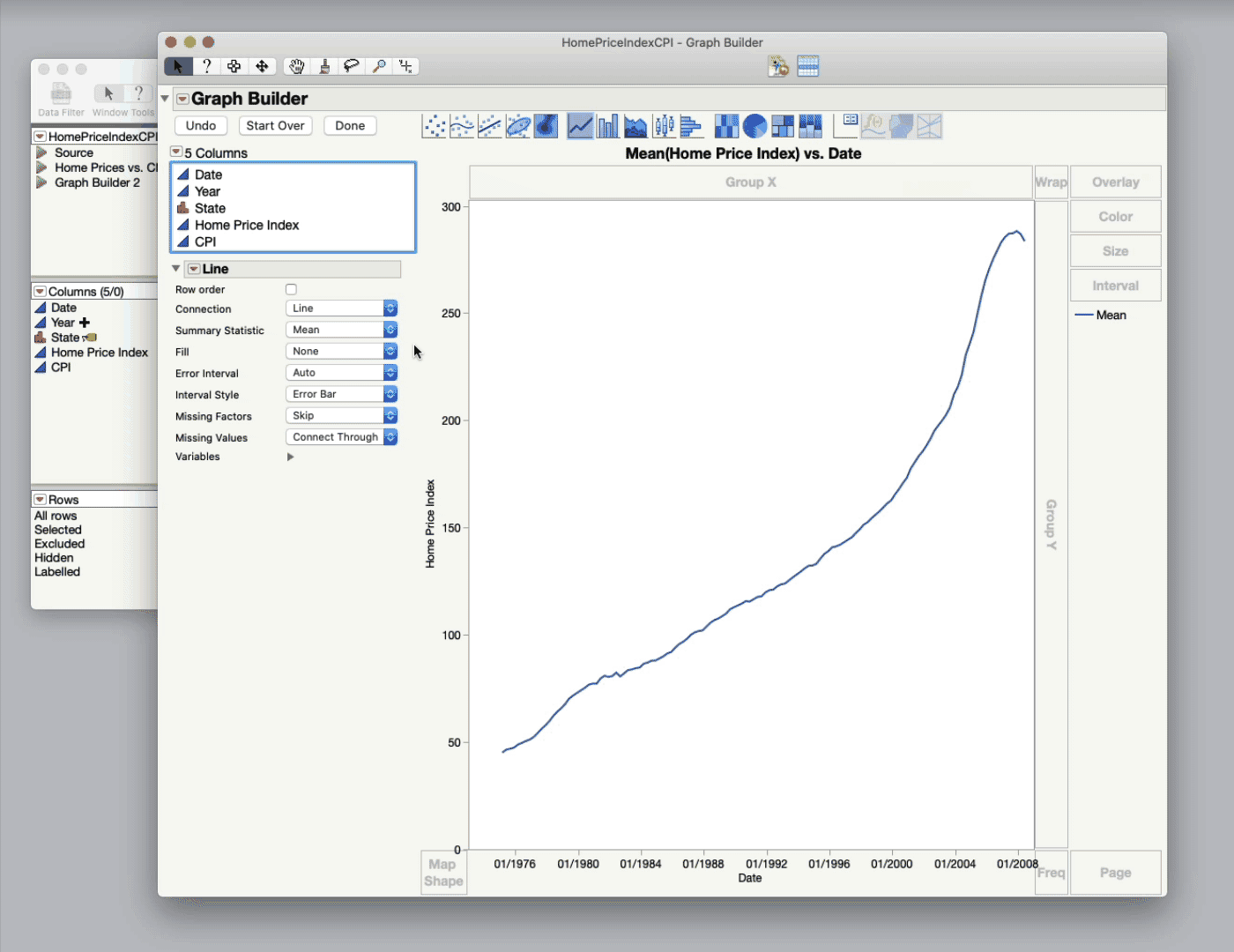Click the Done button
The width and height of the screenshot is (1234, 952).
tap(349, 125)
